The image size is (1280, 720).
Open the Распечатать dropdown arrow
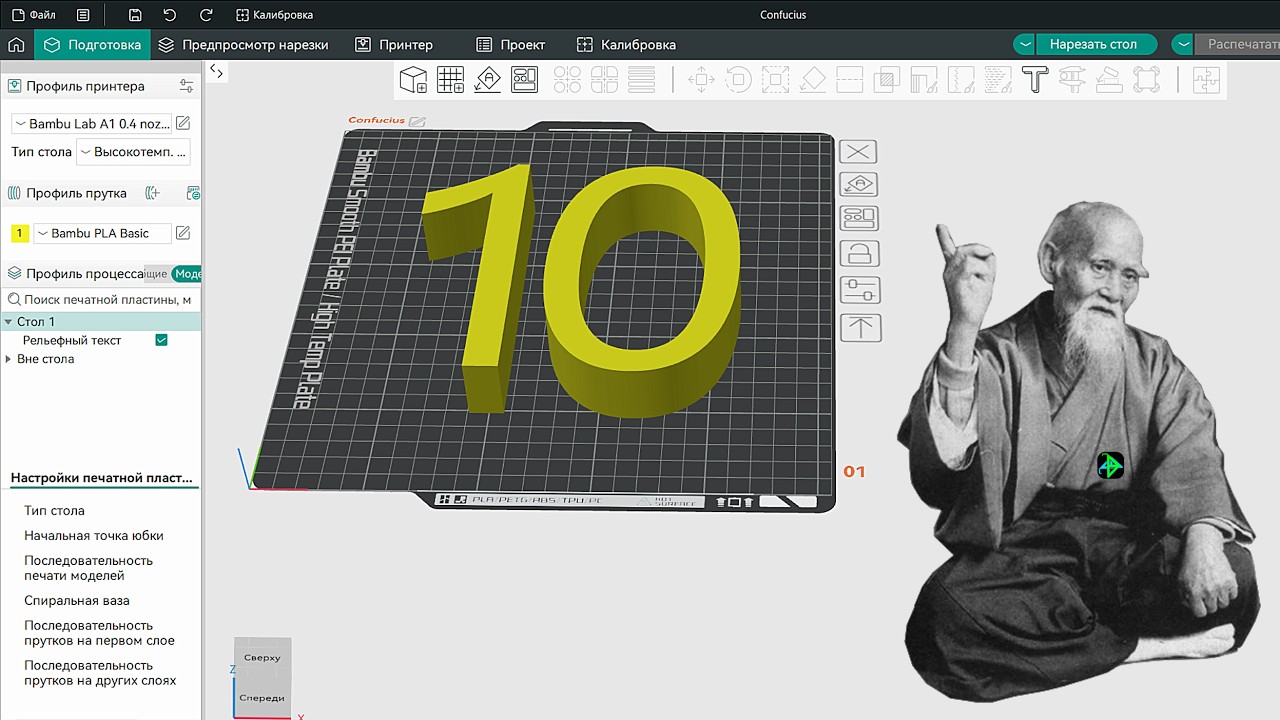[1183, 44]
